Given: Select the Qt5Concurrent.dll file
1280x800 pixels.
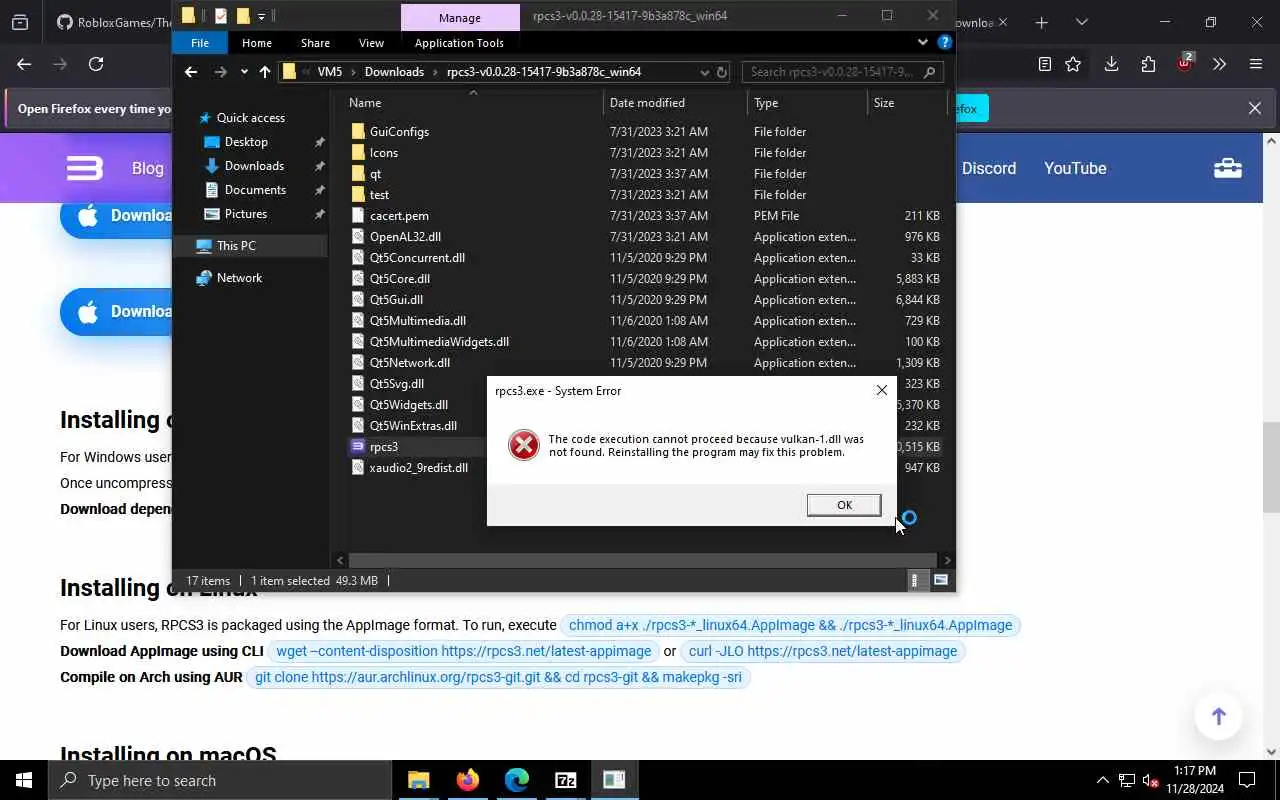Looking at the screenshot, I should coord(417,258).
